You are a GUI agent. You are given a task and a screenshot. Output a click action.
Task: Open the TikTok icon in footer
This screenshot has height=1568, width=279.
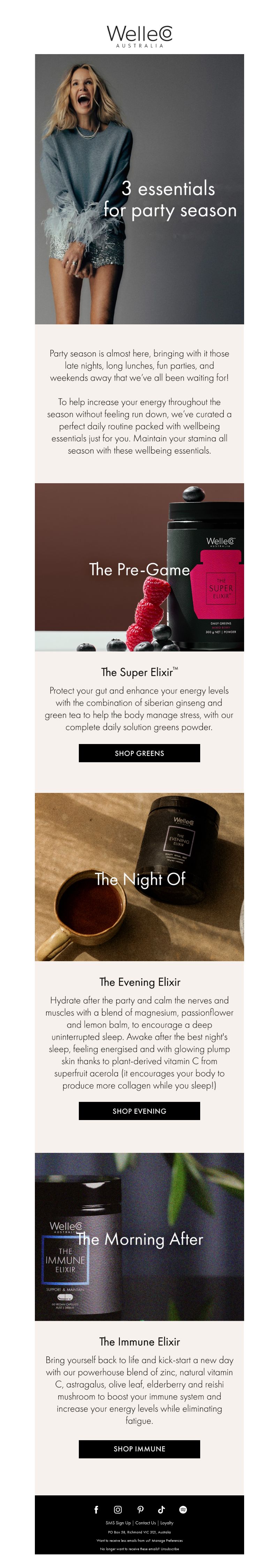pos(162,1510)
